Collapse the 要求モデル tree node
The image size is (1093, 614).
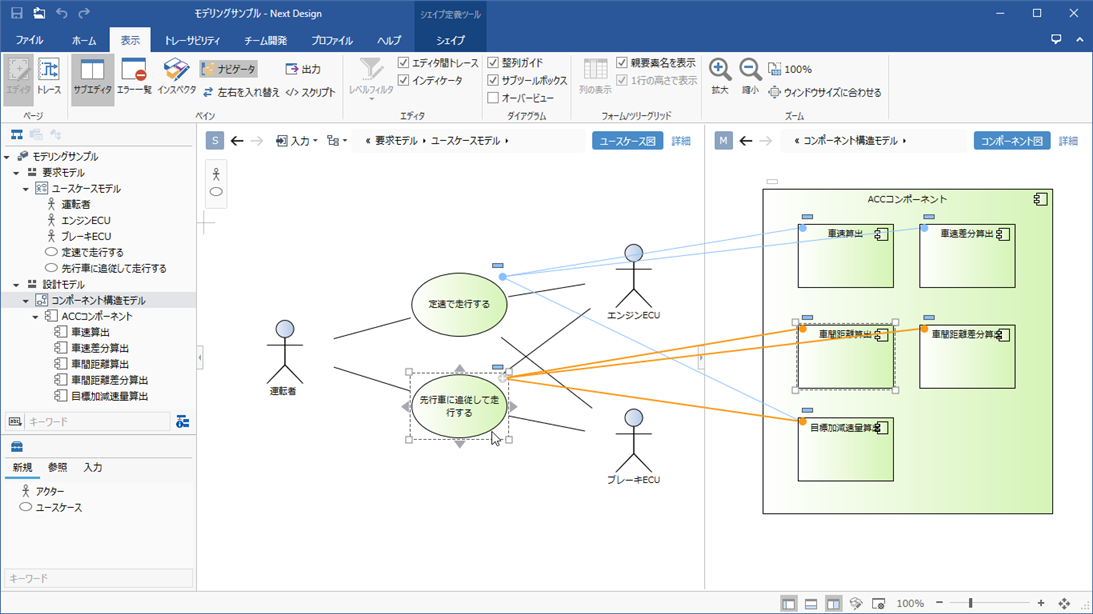[20, 173]
